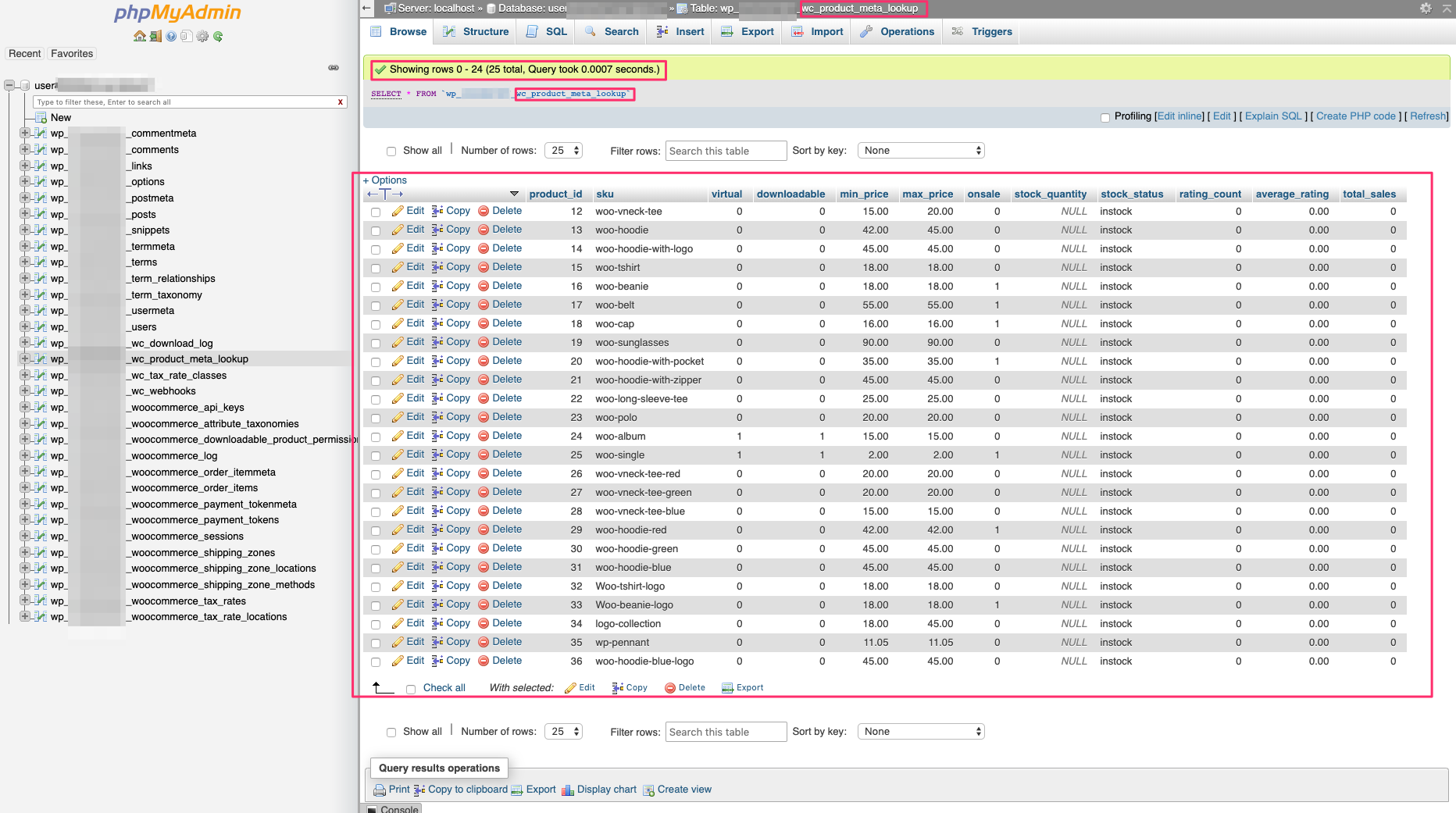The width and height of the screenshot is (1456, 813).
Task: Check the Check all checkbox
Action: (411, 689)
